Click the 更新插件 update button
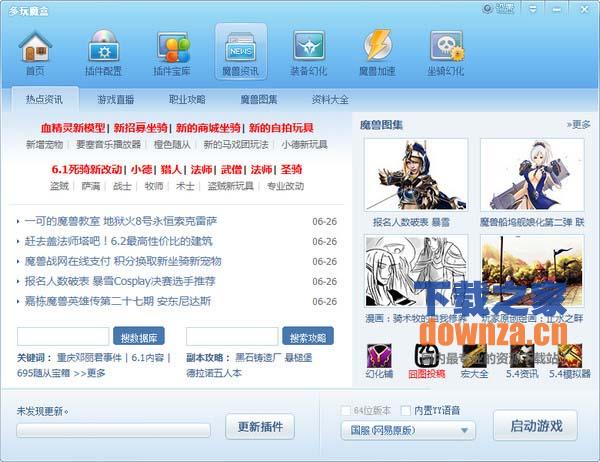Viewport: 600px width, 462px height. 260,426
